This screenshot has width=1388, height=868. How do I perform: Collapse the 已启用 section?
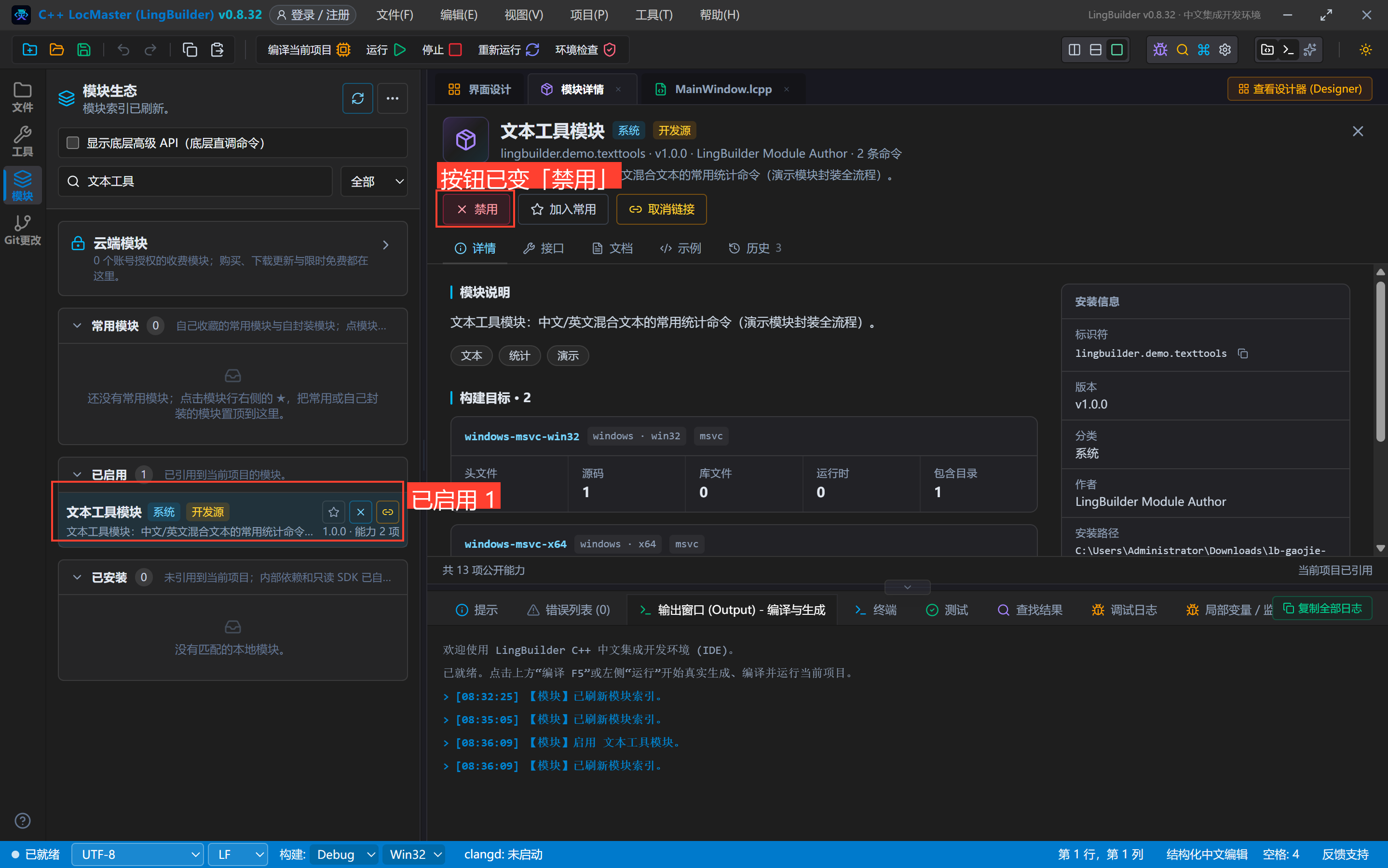(x=77, y=474)
